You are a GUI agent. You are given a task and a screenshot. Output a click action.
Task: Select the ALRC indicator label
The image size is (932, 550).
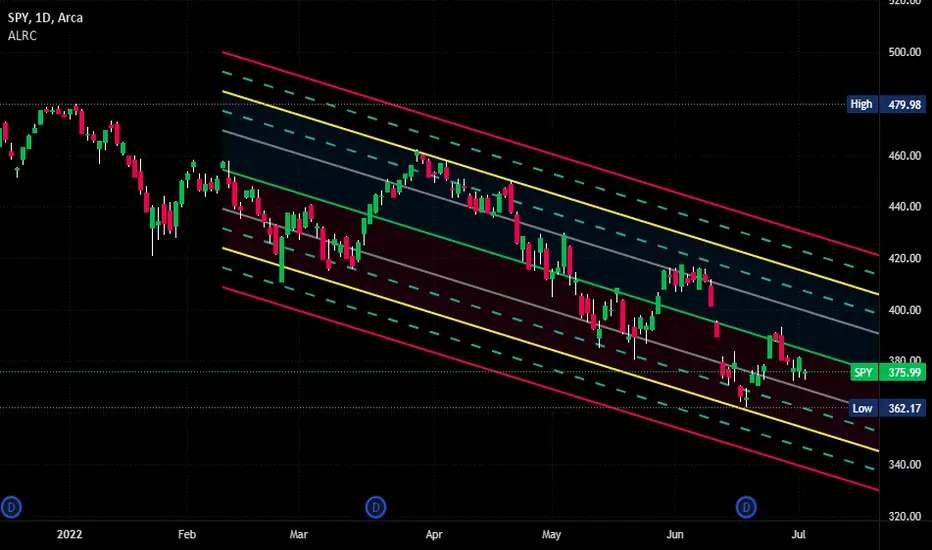click(x=22, y=36)
